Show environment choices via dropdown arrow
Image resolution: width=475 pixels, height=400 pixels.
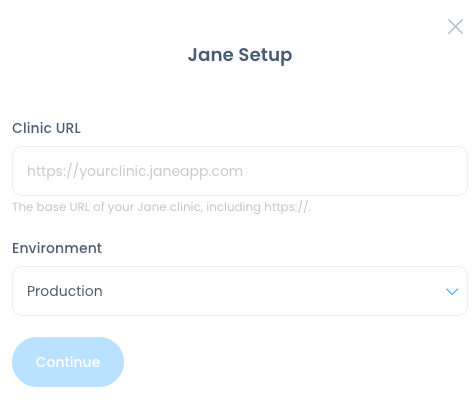[452, 292]
